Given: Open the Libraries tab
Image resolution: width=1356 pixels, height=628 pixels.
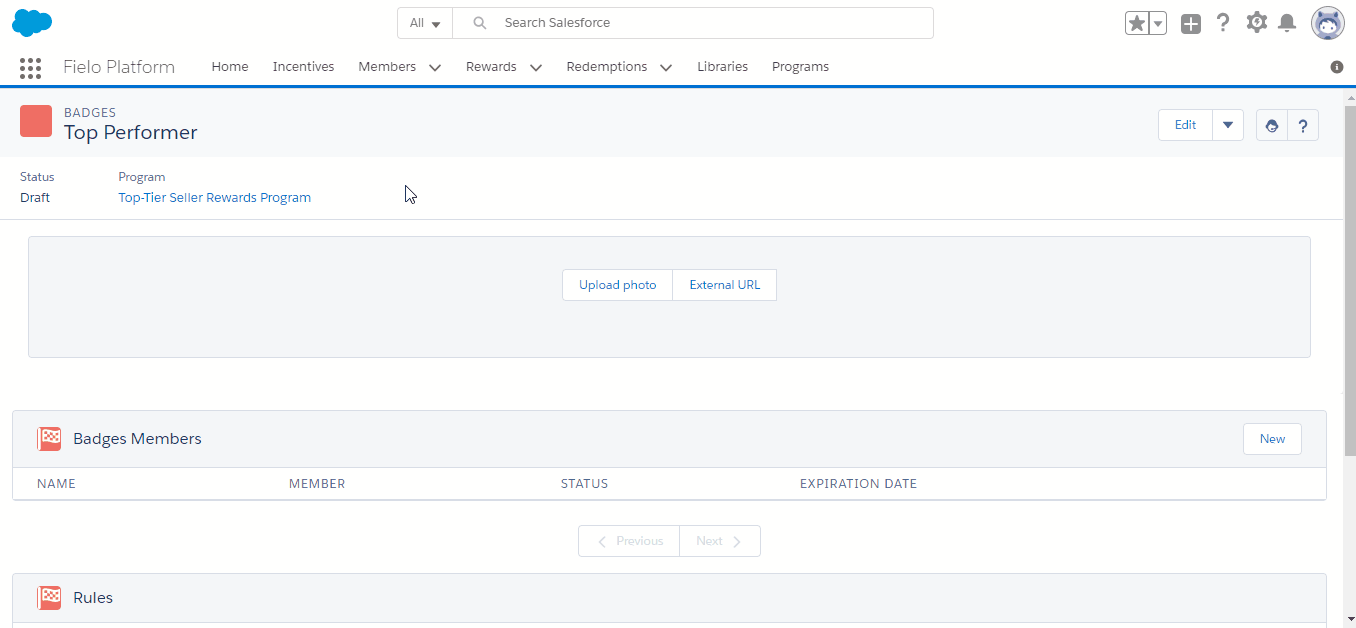Looking at the screenshot, I should click(x=723, y=67).
